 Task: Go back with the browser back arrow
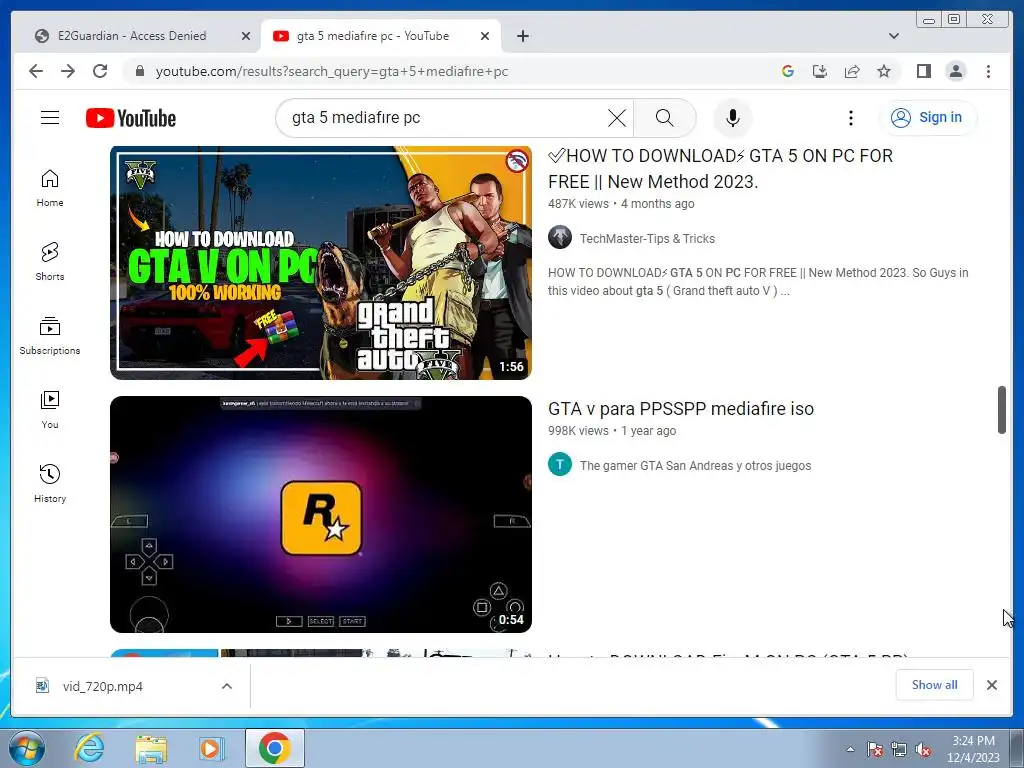36,71
